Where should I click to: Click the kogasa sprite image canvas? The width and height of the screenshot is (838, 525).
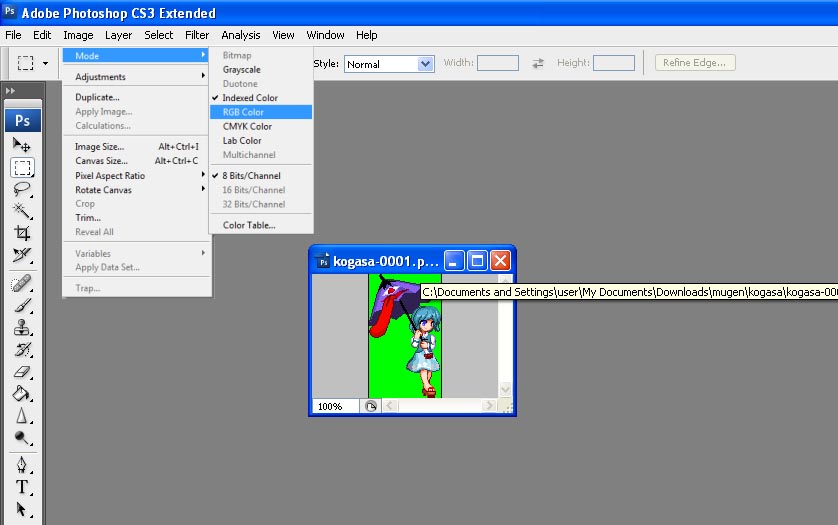[x=405, y=336]
